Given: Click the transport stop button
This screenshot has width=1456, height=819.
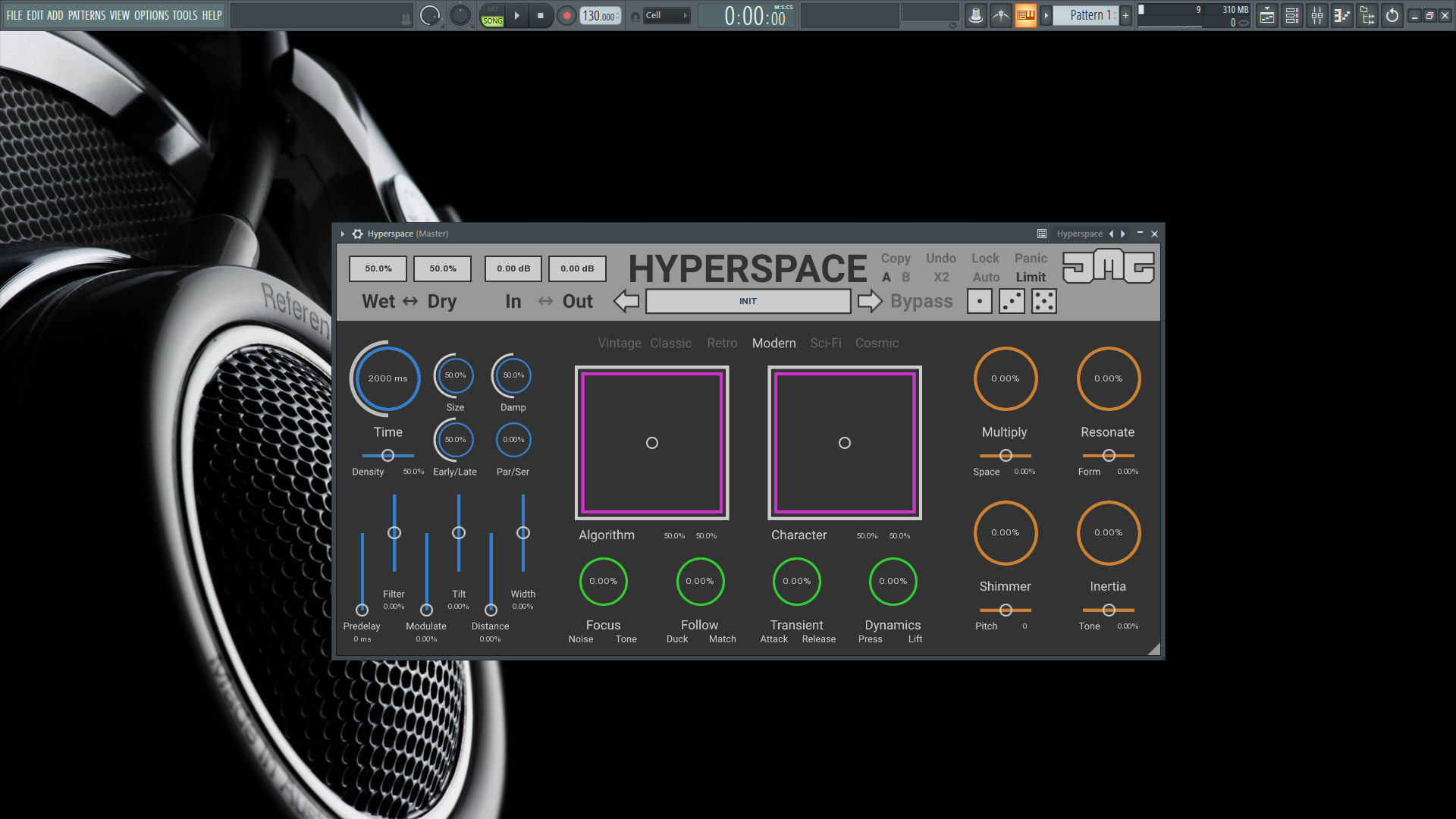Looking at the screenshot, I should (541, 15).
